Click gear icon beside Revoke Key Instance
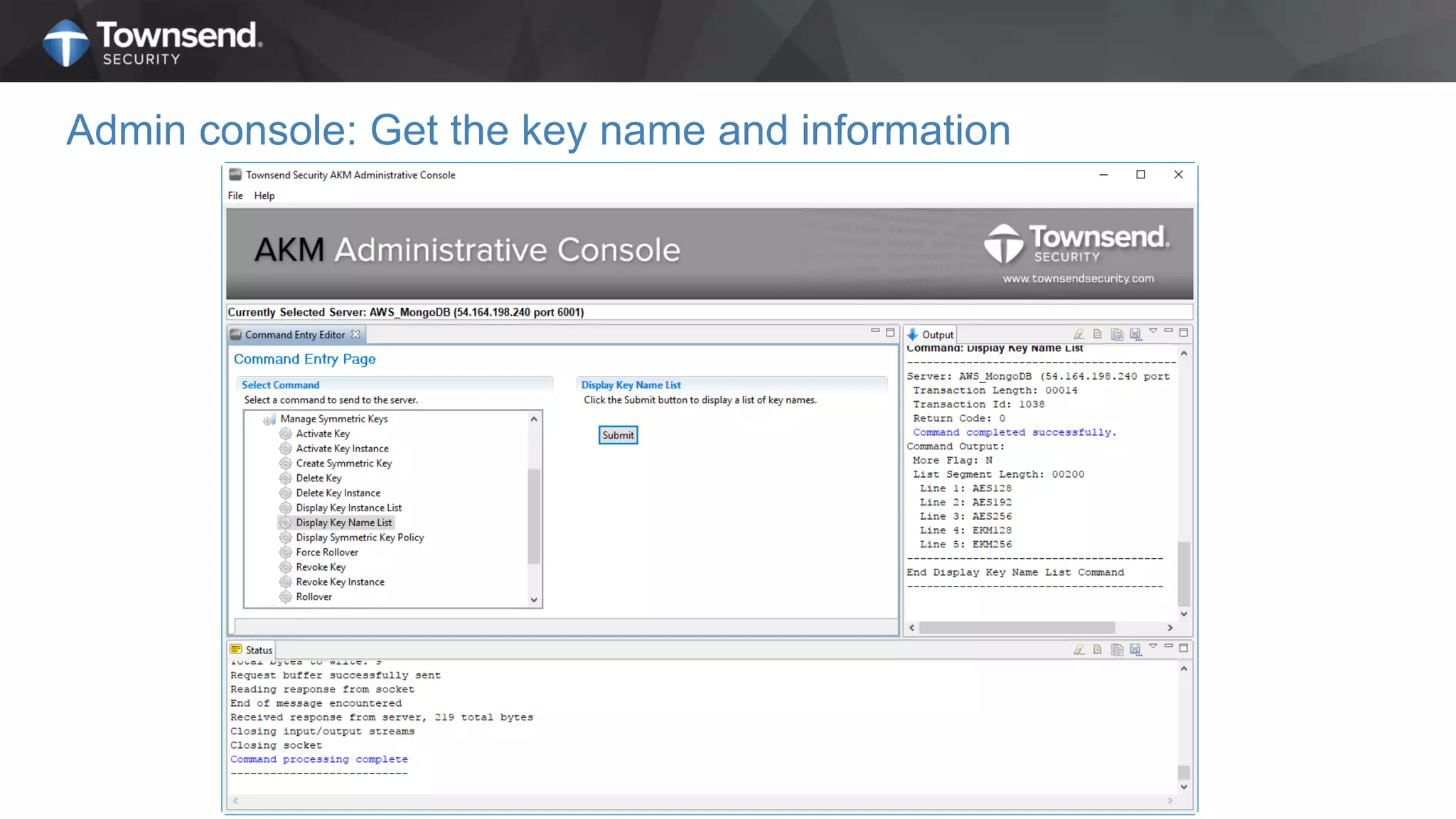 pos(286,582)
